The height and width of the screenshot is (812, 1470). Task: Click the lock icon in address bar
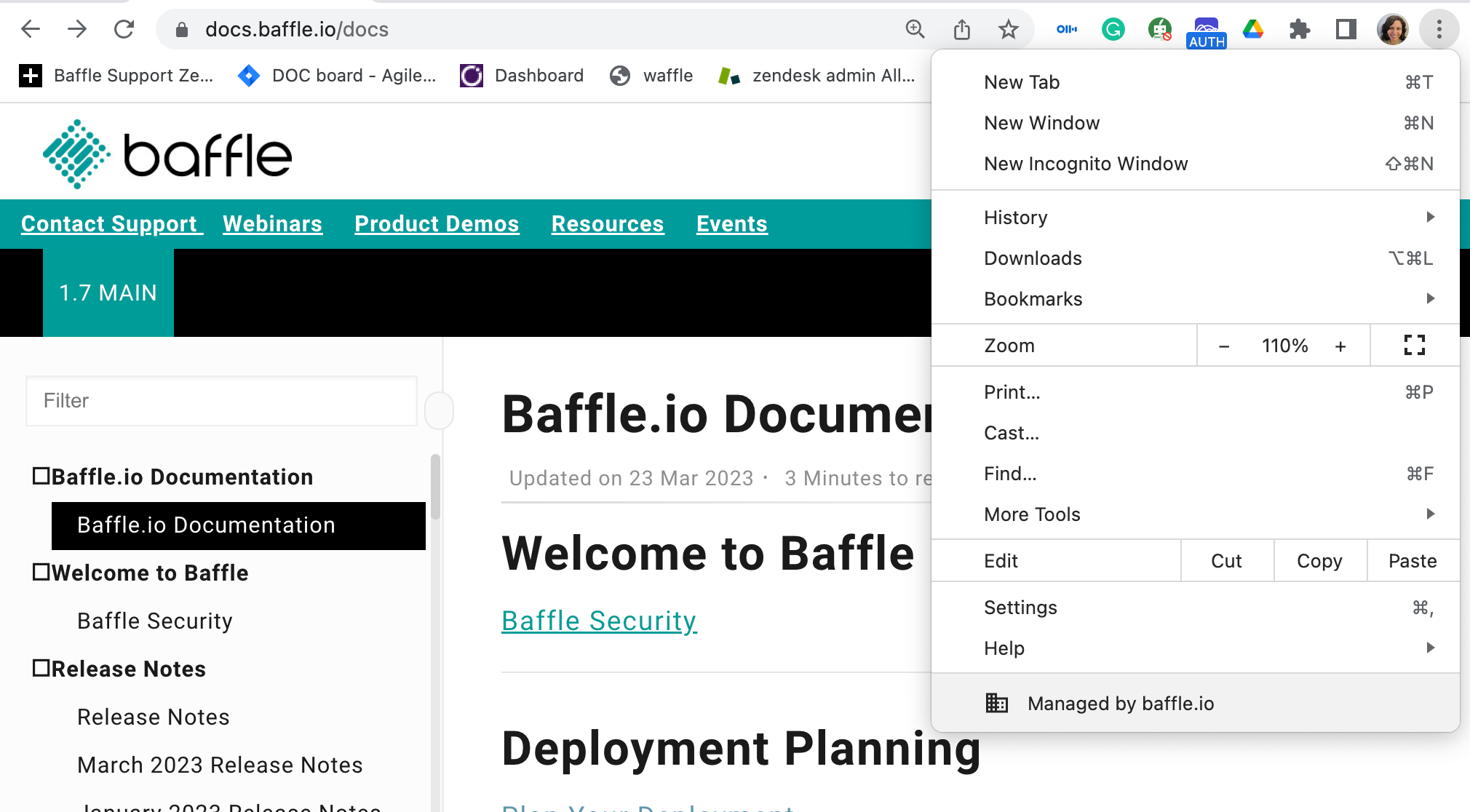[182, 29]
